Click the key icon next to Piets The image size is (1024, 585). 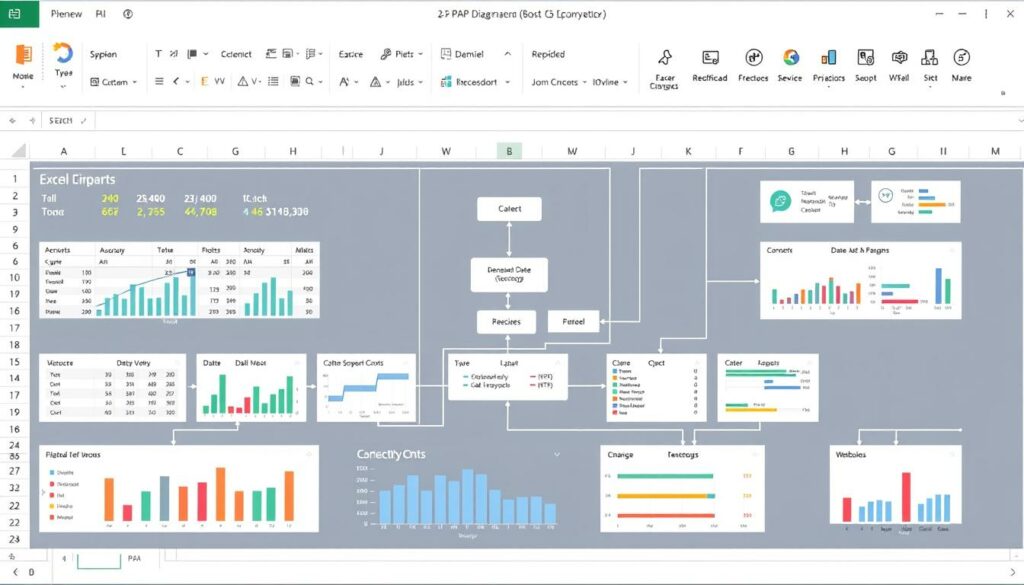pyautogui.click(x=386, y=54)
